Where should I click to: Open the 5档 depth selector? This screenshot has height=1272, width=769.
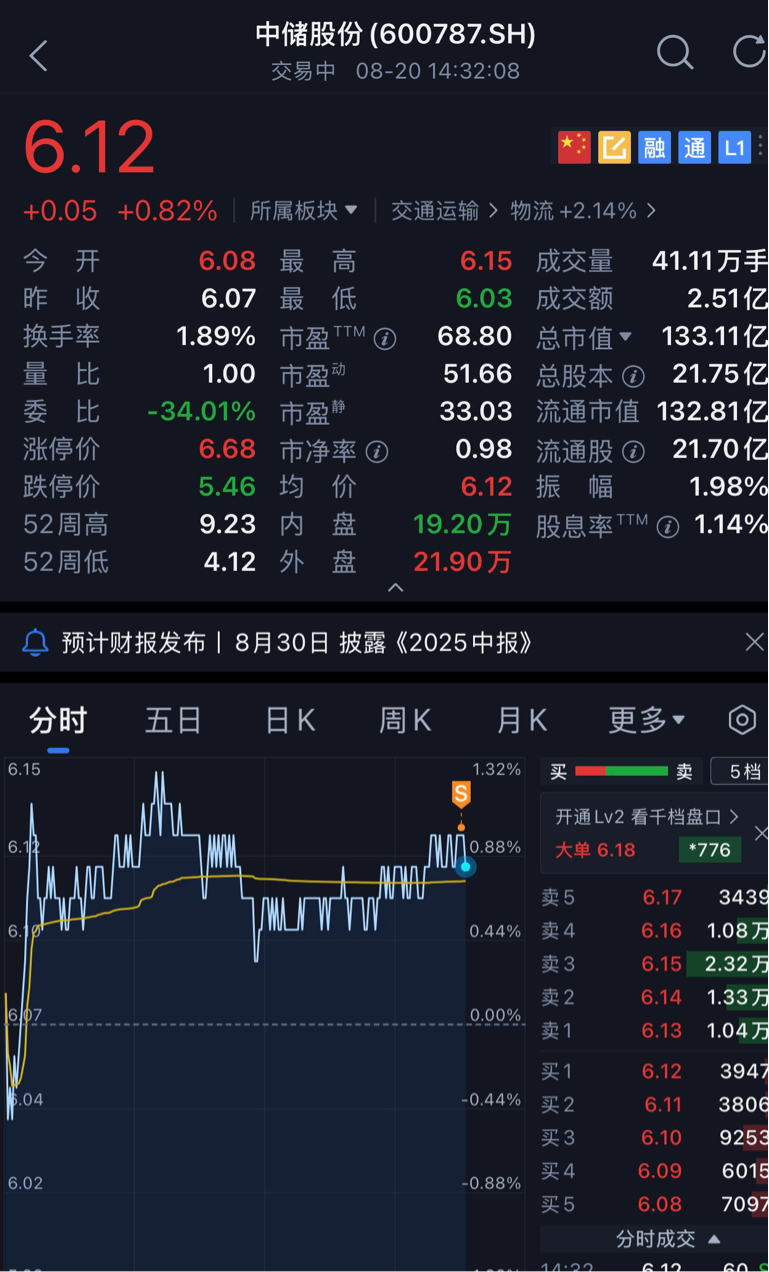click(x=741, y=771)
